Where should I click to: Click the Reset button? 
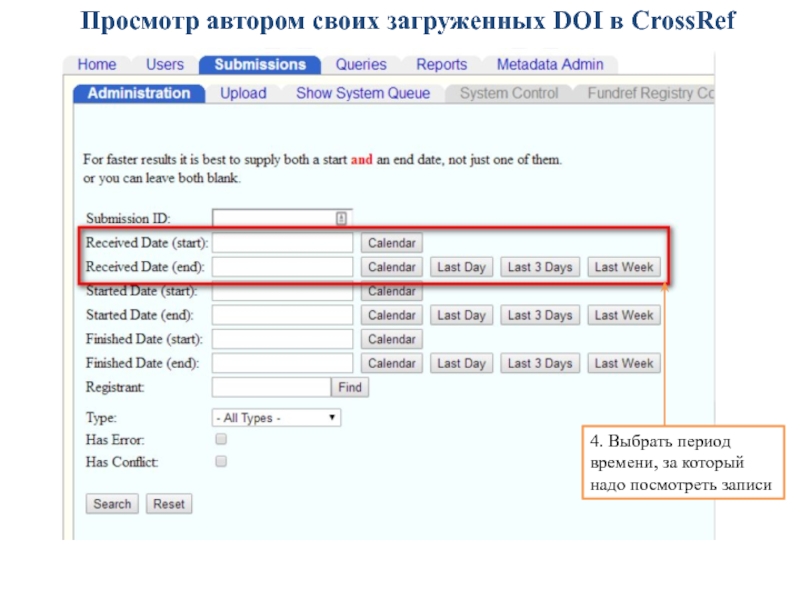pos(169,504)
